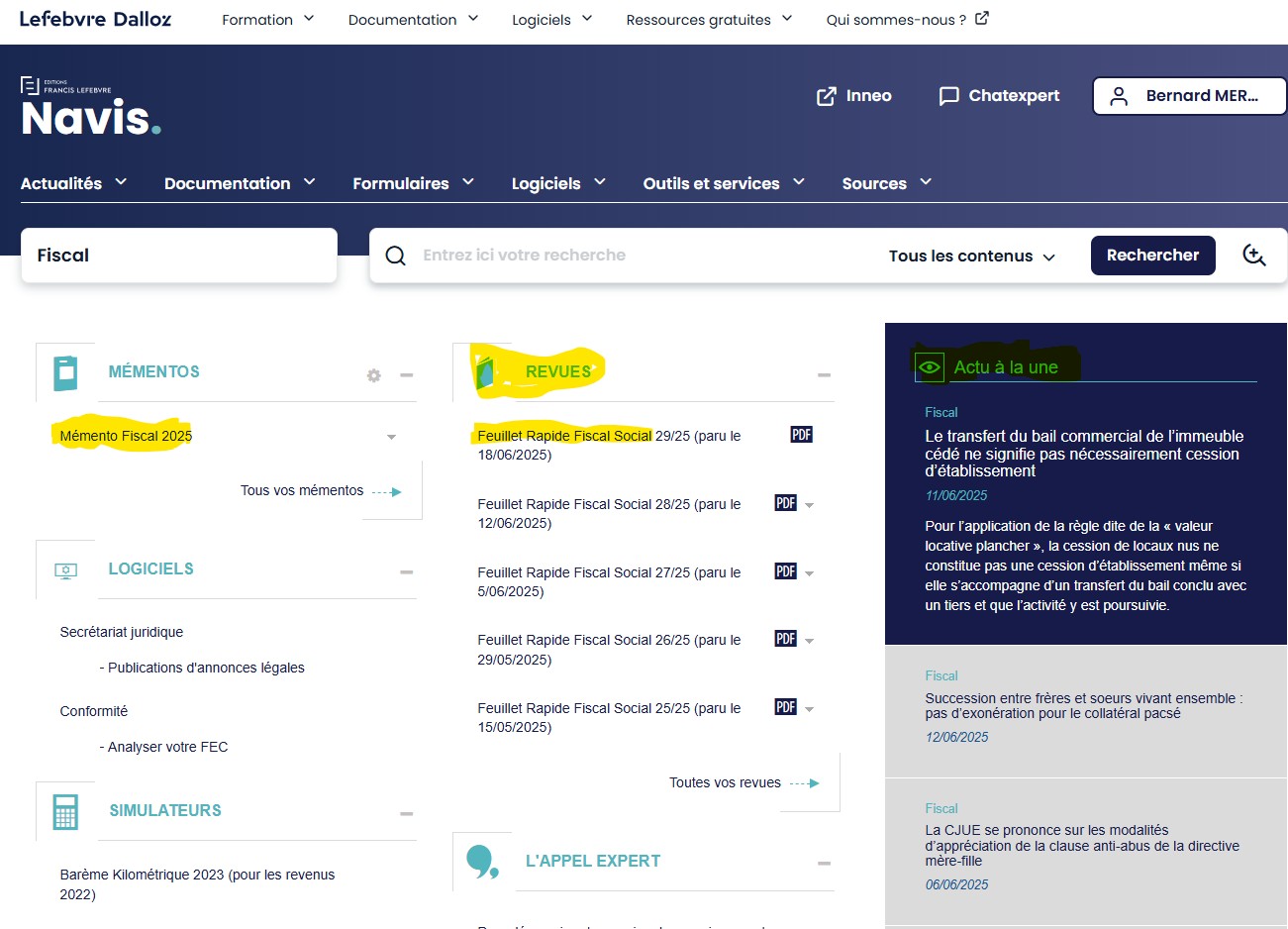This screenshot has height=929, width=1288.
Task: Collapse the Mémentos panel
Action: (406, 375)
